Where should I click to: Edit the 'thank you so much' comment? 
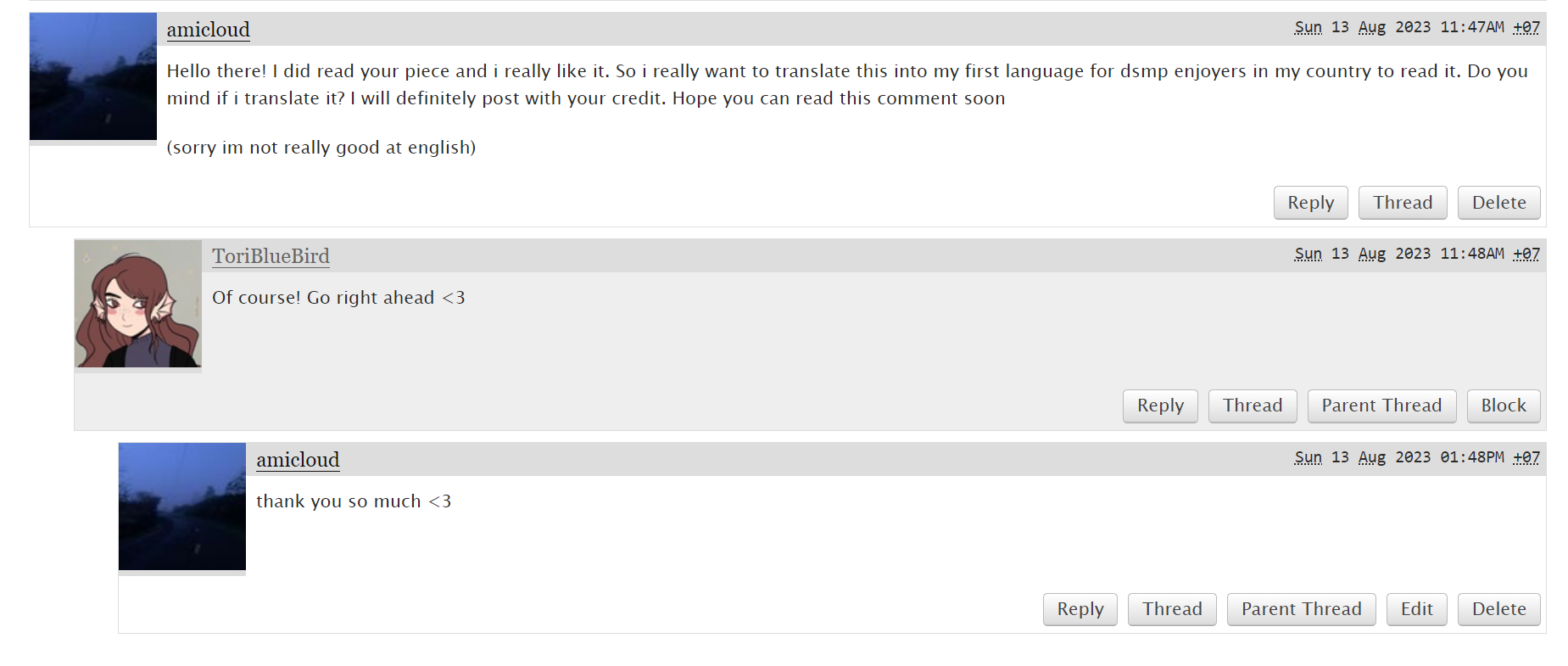[1417, 609]
